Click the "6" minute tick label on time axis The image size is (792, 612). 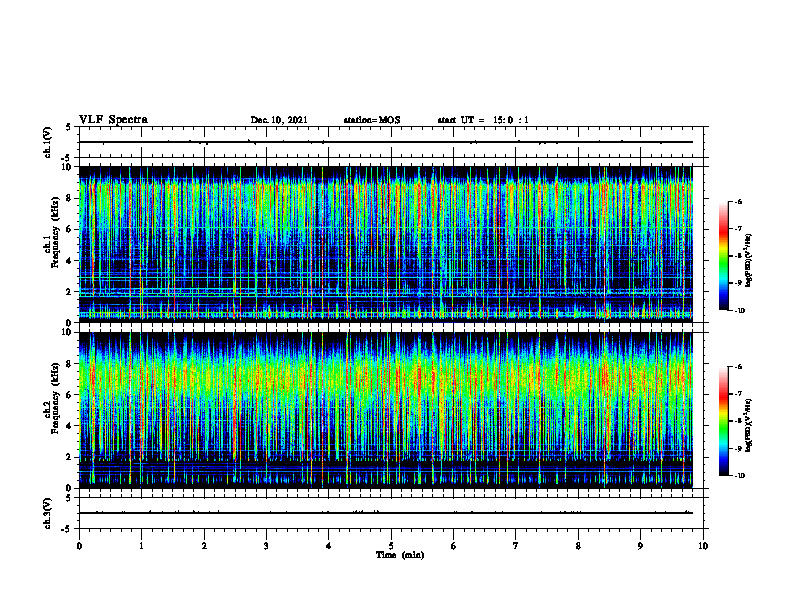coord(454,546)
